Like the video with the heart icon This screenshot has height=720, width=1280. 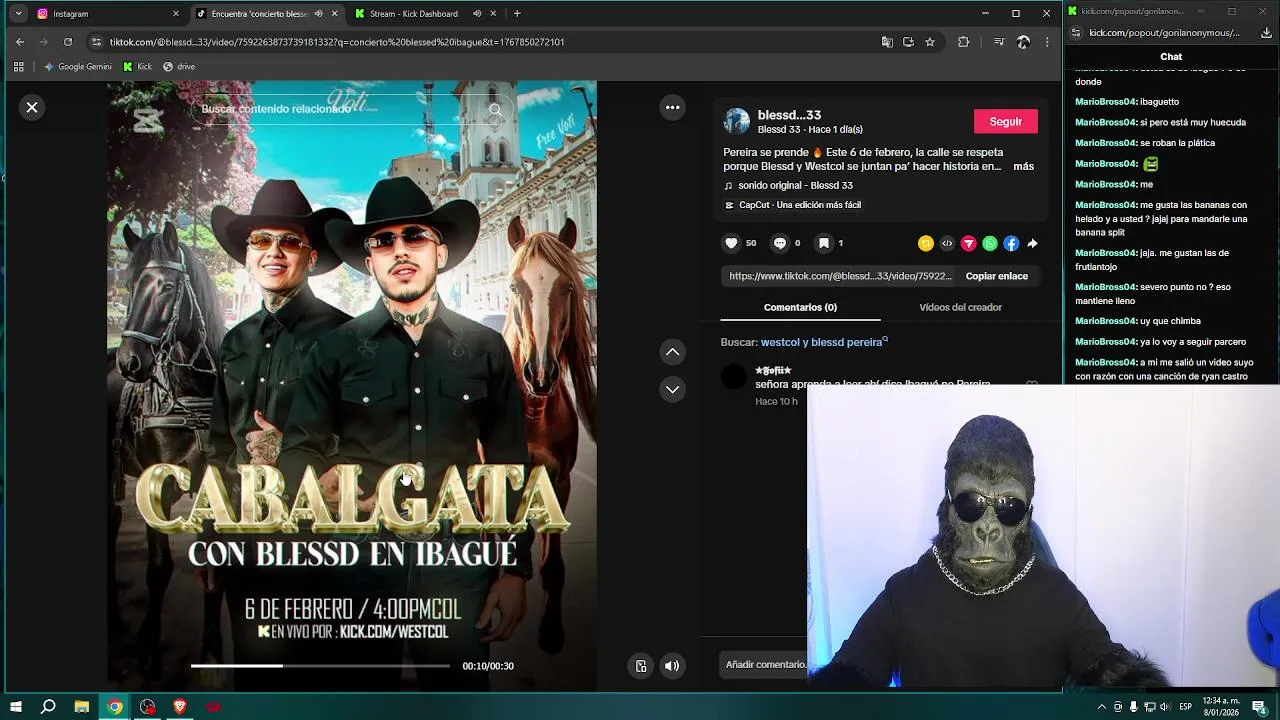coord(731,243)
